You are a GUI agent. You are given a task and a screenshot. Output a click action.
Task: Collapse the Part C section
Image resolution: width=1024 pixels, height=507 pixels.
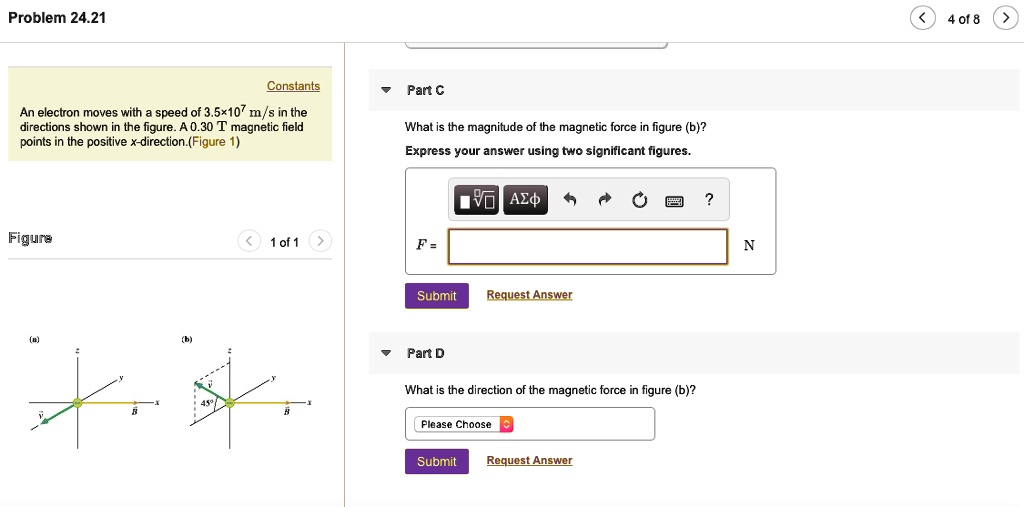(386, 90)
